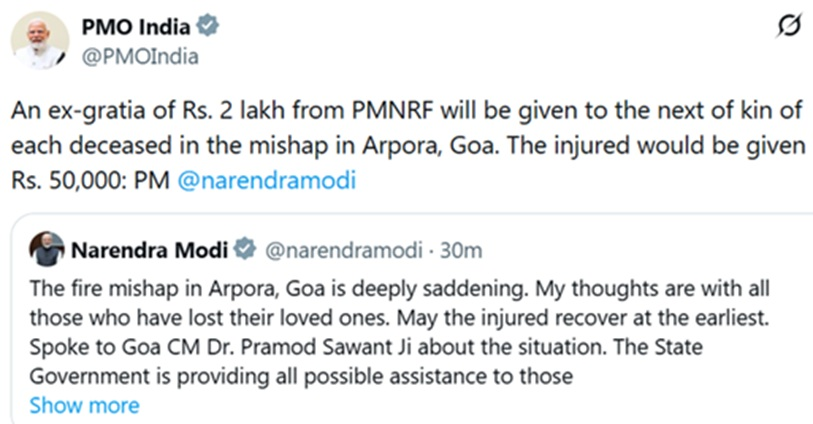Visit the @PMOIndia handle
Screen dimensions: 813x424
click(139, 56)
